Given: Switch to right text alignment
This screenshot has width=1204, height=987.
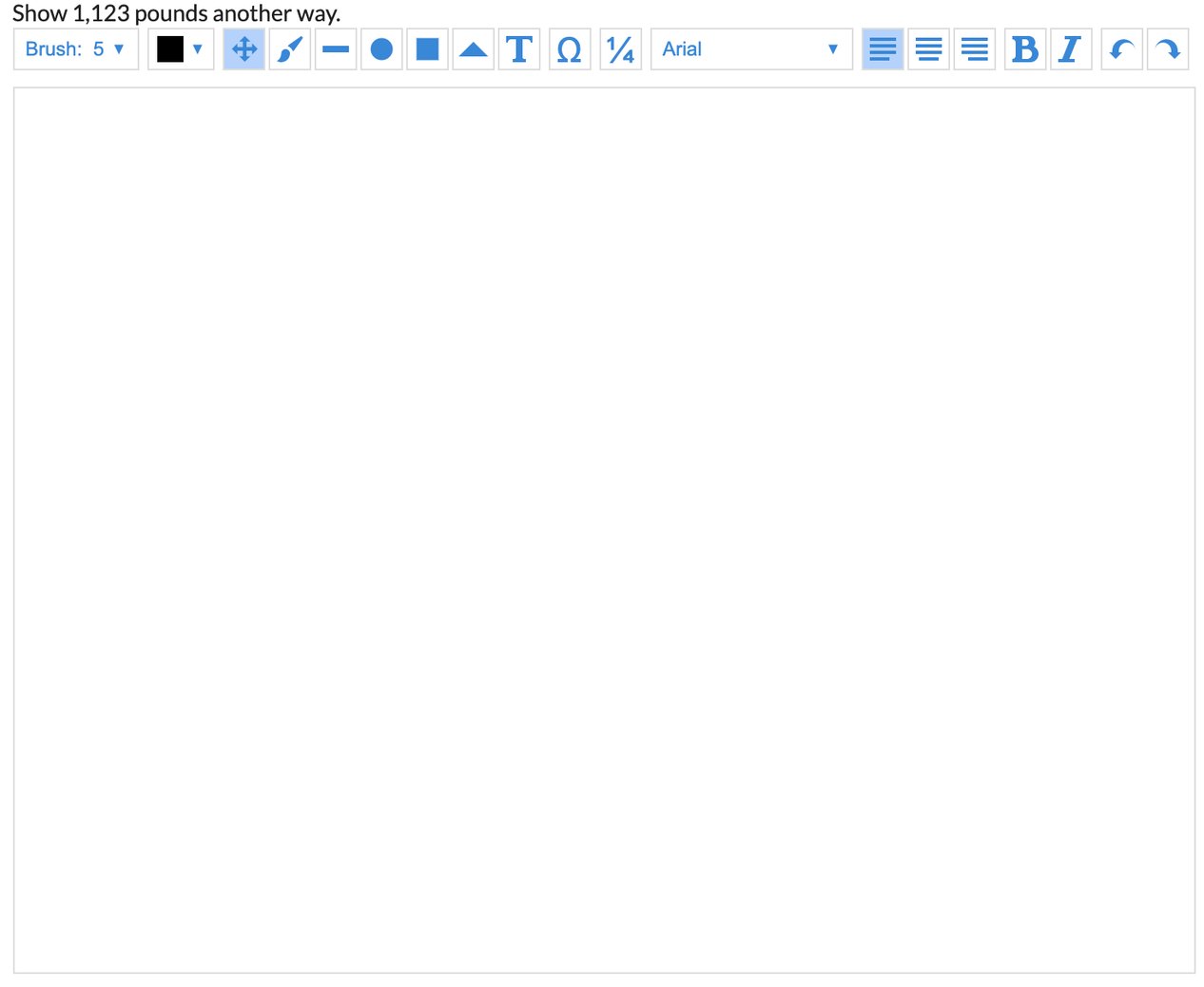Looking at the screenshot, I should [974, 49].
